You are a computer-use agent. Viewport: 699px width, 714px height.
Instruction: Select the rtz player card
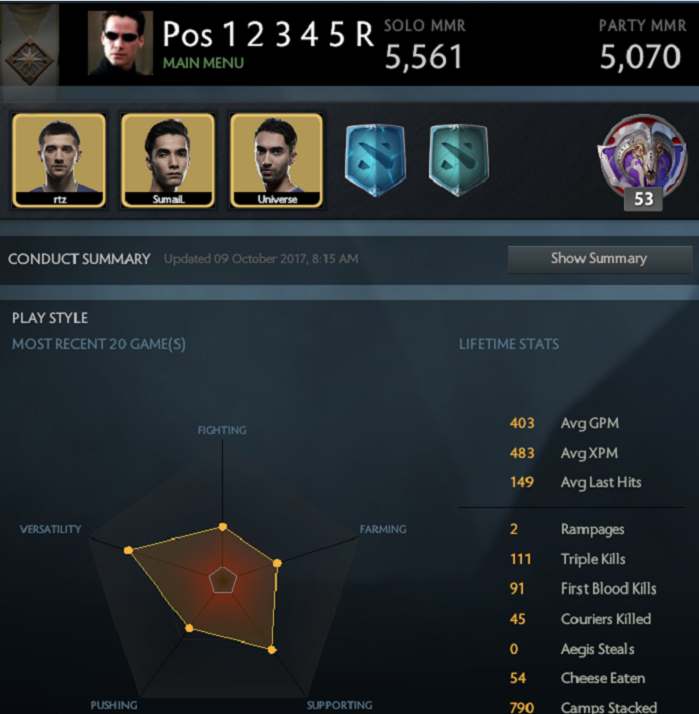point(59,160)
